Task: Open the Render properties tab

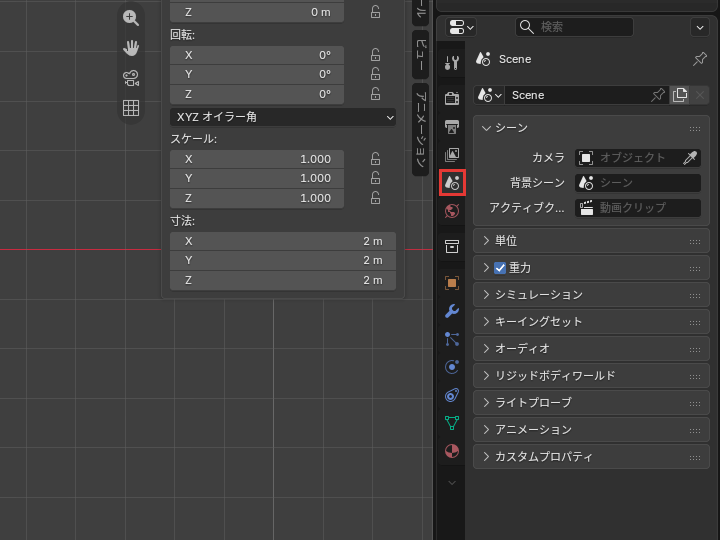Action: [x=452, y=98]
